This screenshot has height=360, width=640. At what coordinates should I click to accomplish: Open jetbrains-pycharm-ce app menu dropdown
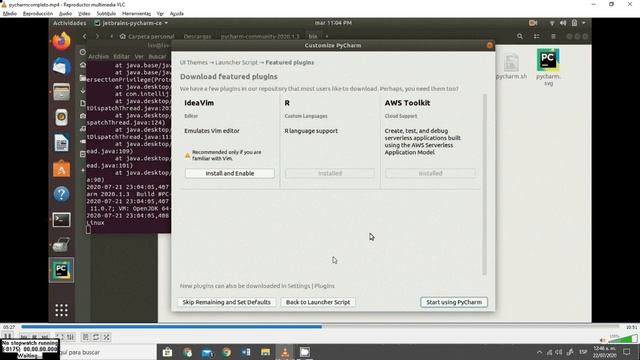131,23
